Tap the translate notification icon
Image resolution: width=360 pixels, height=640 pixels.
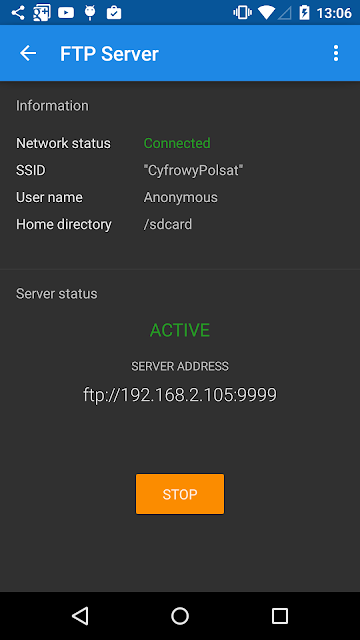42,13
